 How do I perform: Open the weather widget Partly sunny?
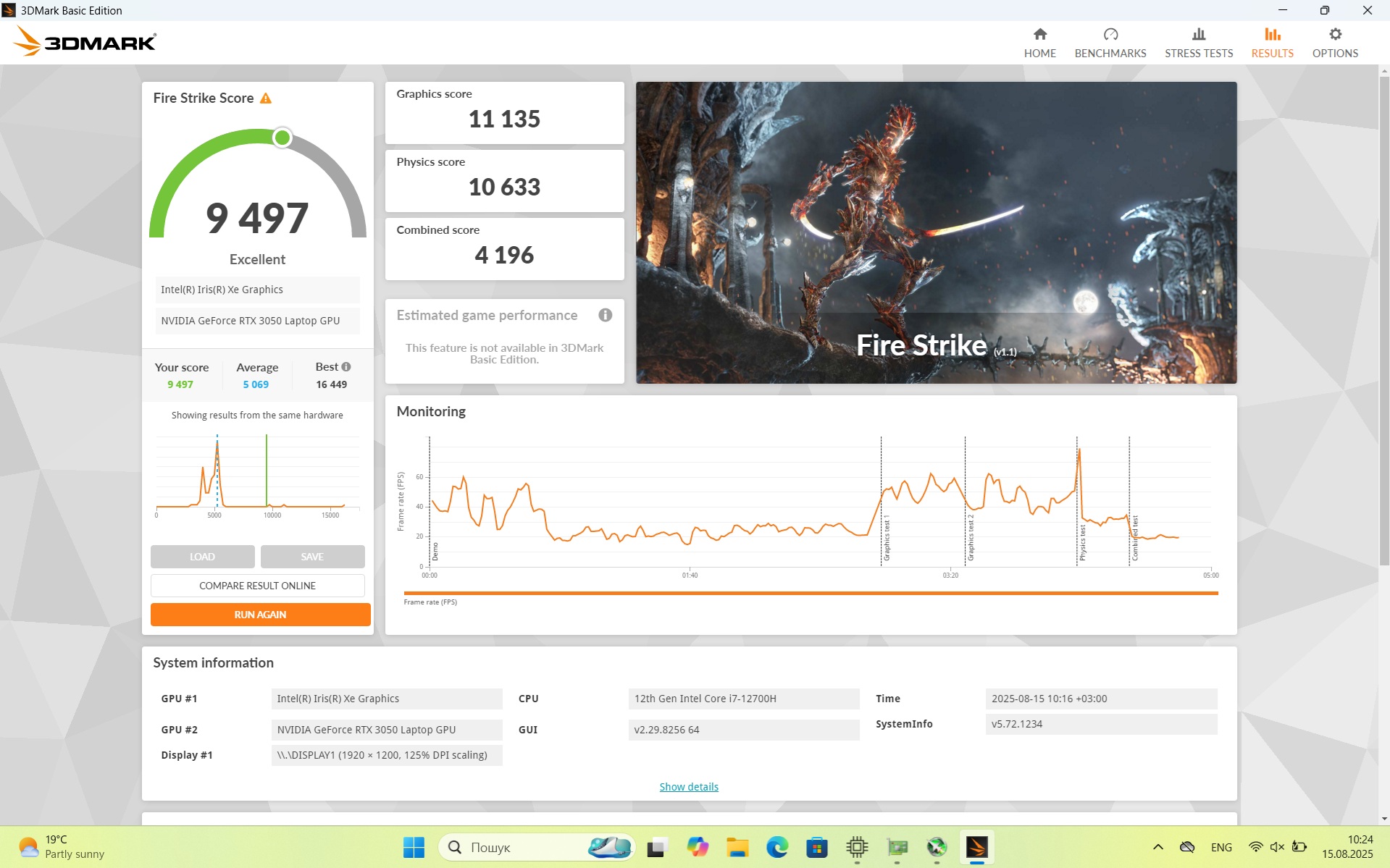click(62, 847)
